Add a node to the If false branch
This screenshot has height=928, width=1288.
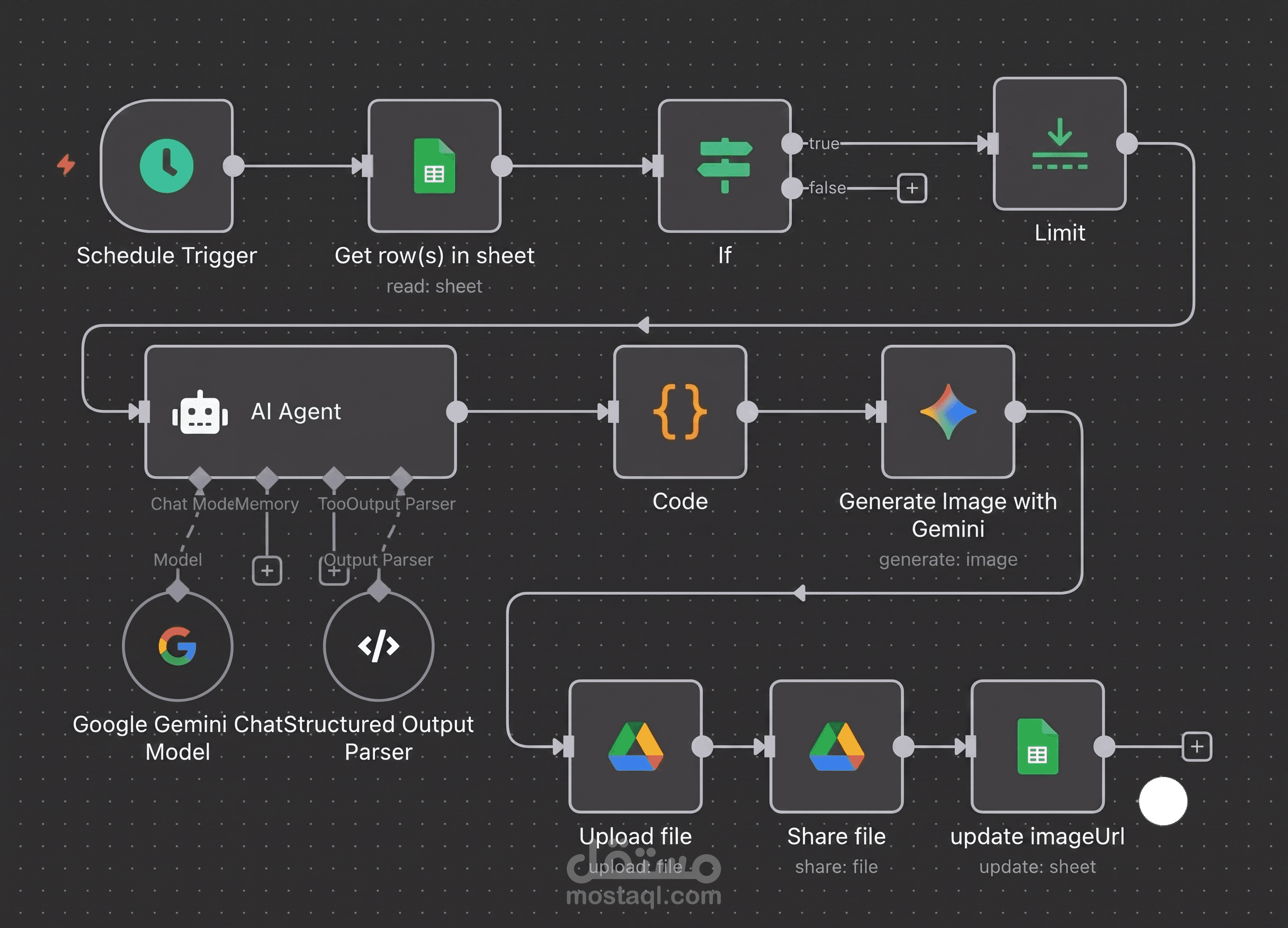[912, 188]
